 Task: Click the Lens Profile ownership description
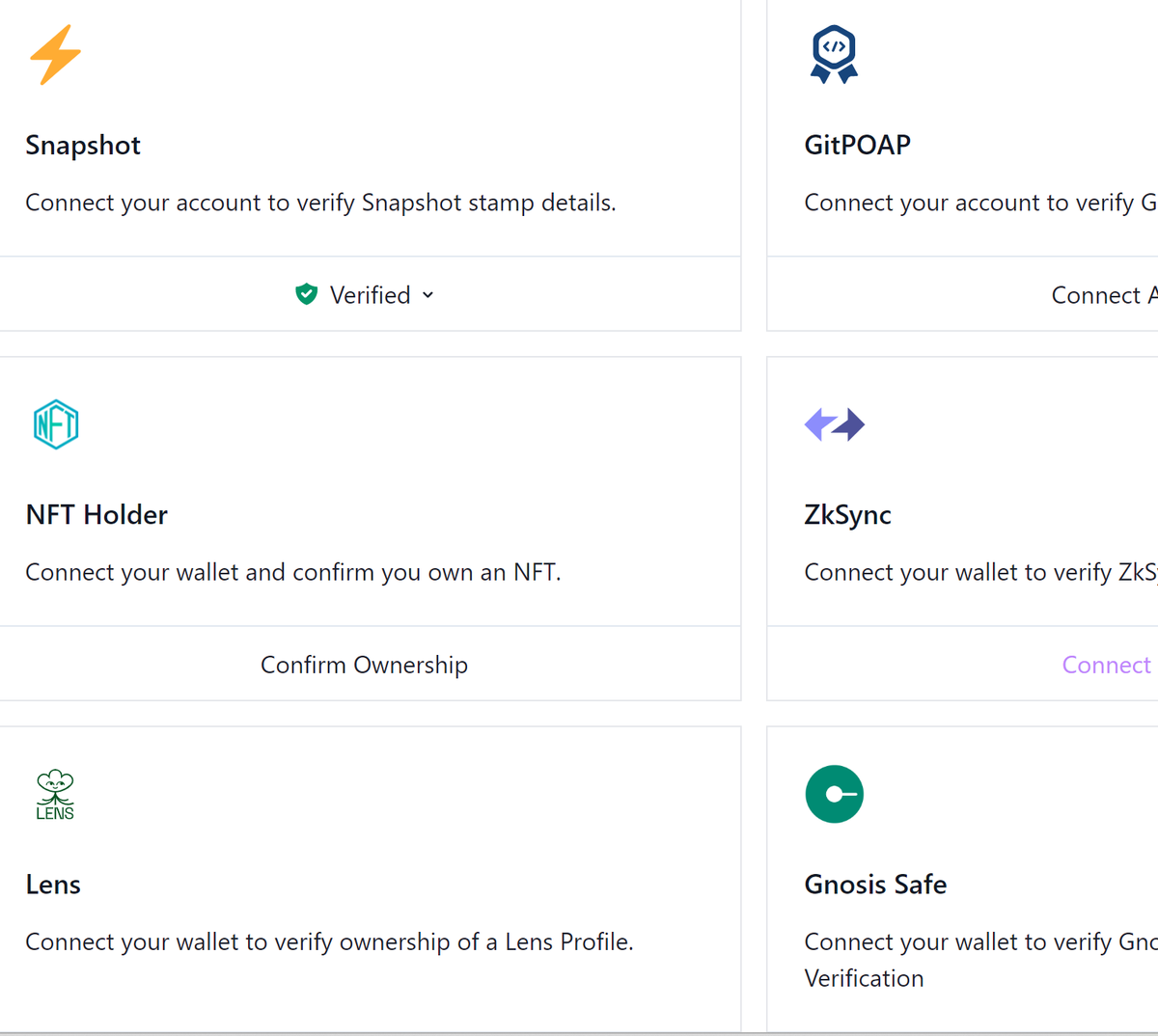coord(329,941)
